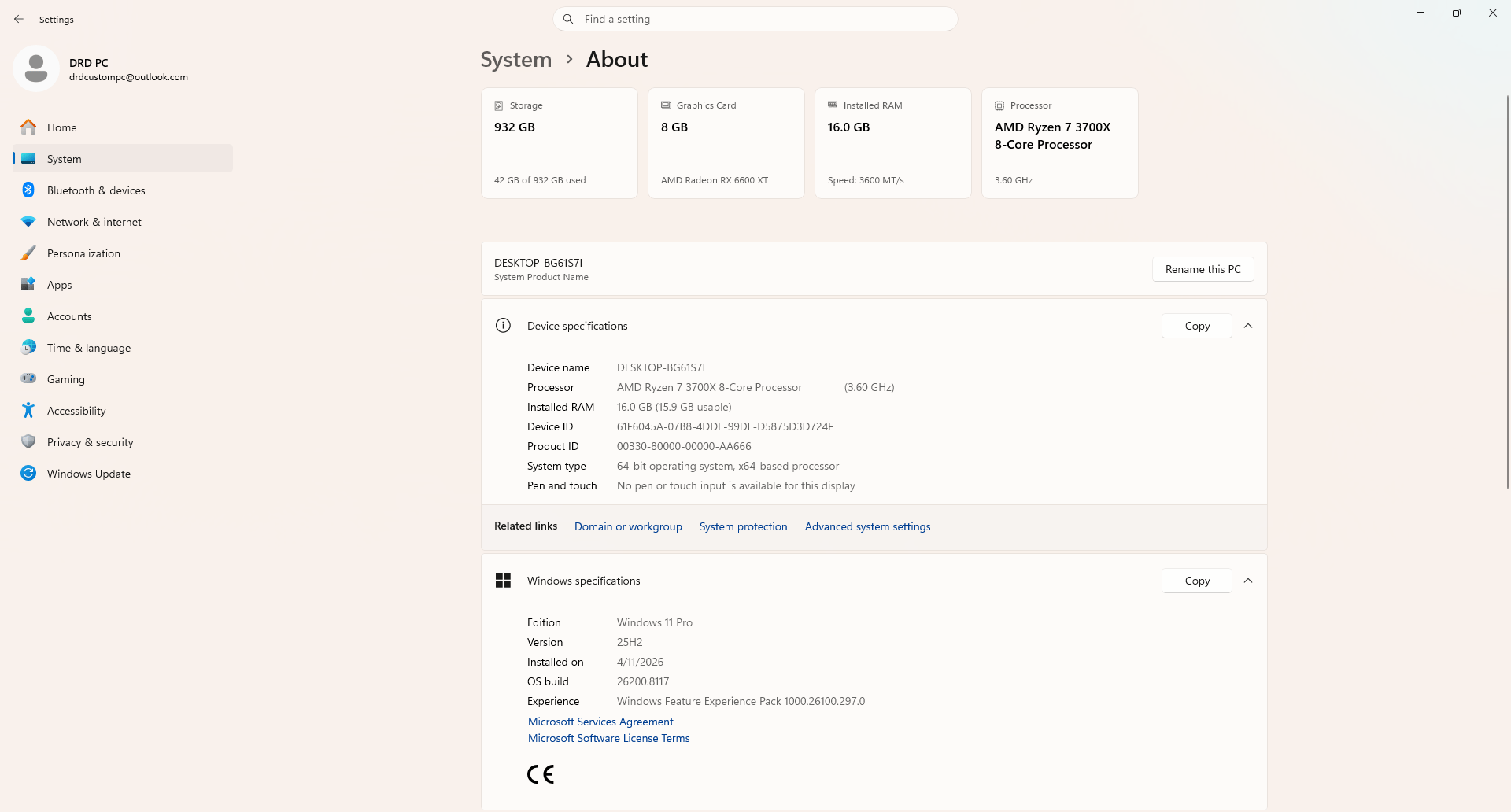Click the Installed RAM card icon
Image resolution: width=1511 pixels, height=812 pixels.
(833, 105)
